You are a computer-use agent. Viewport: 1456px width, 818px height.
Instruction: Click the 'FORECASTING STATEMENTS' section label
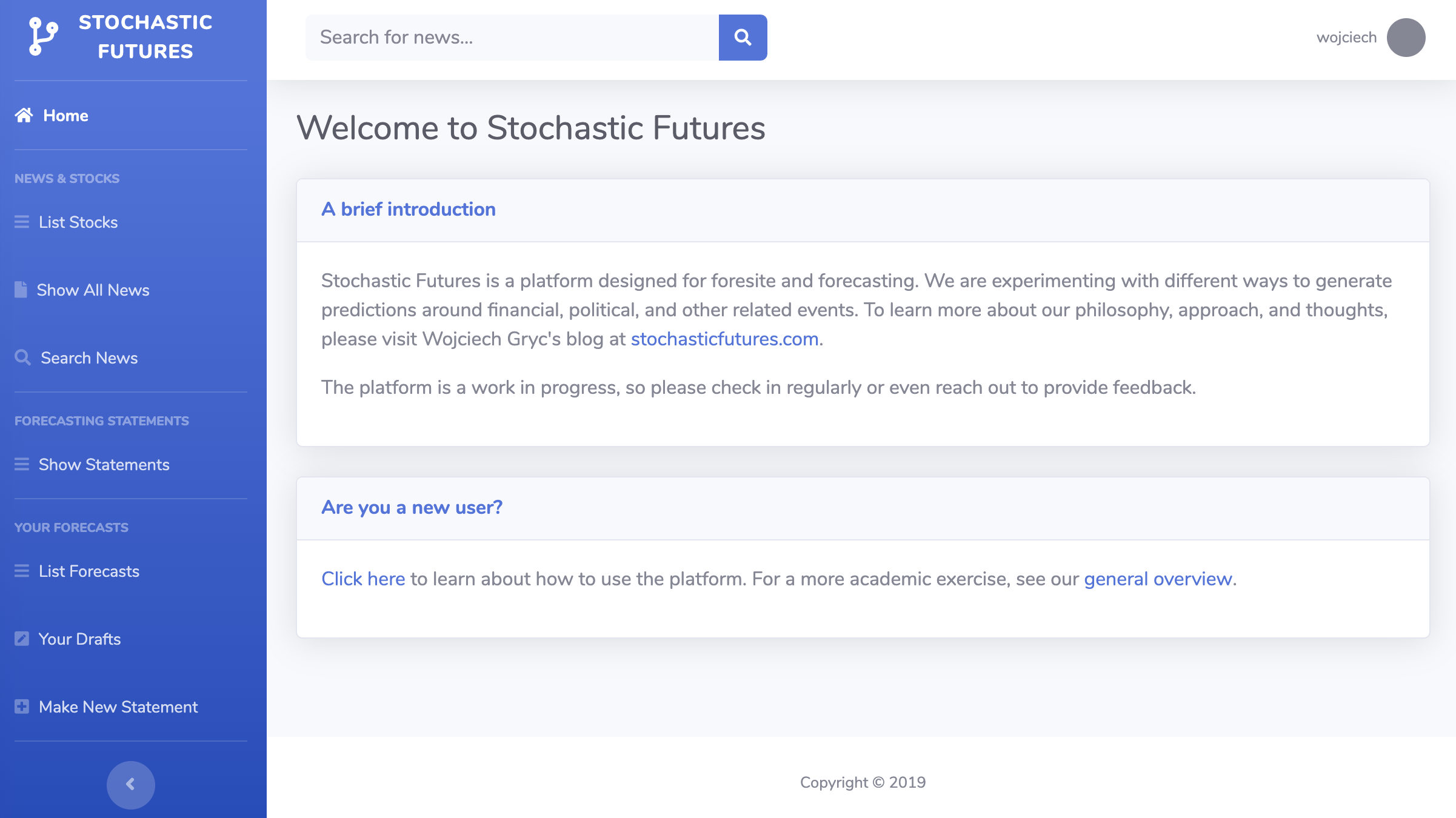(102, 421)
